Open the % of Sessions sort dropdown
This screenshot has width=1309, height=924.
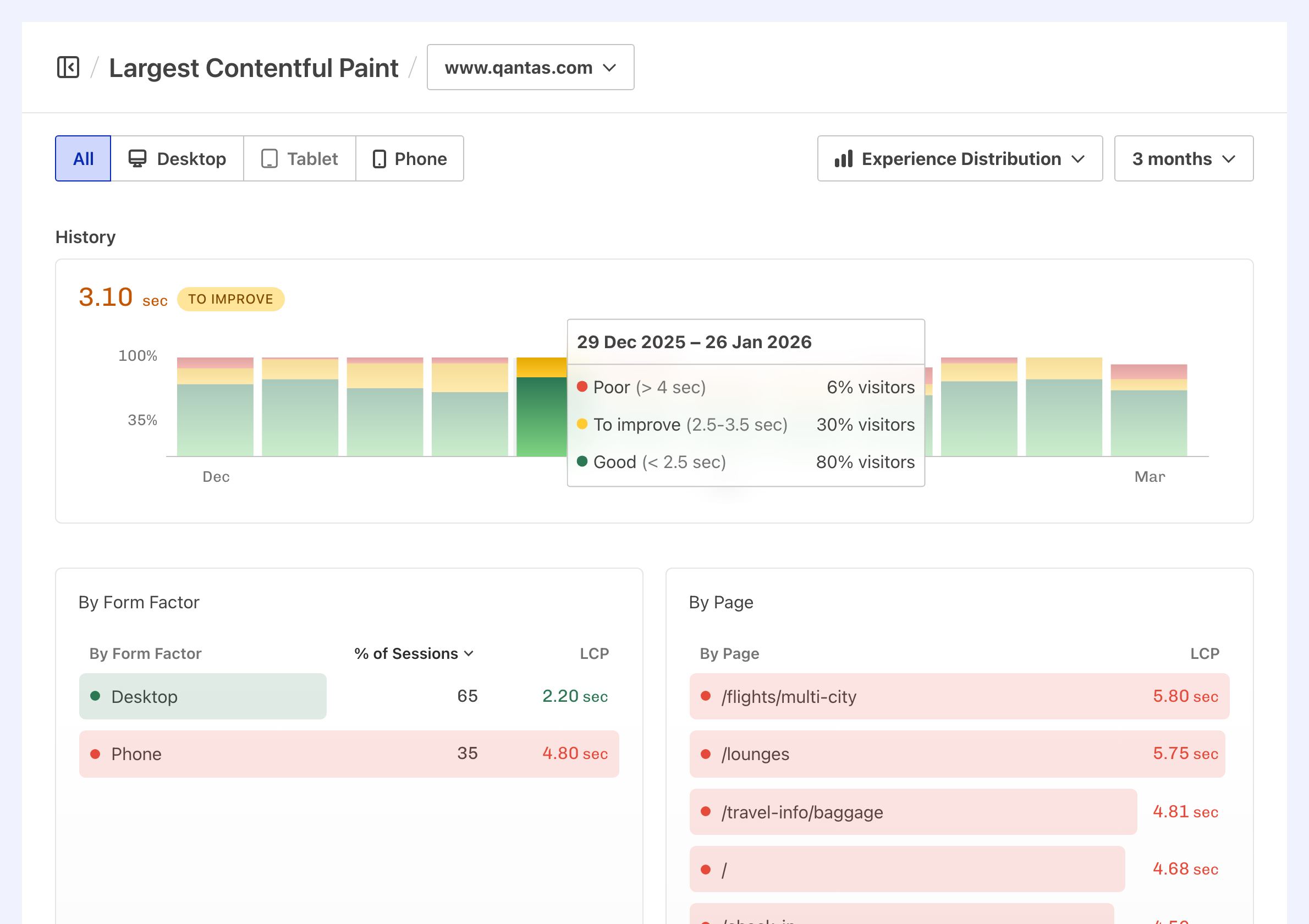tap(414, 654)
